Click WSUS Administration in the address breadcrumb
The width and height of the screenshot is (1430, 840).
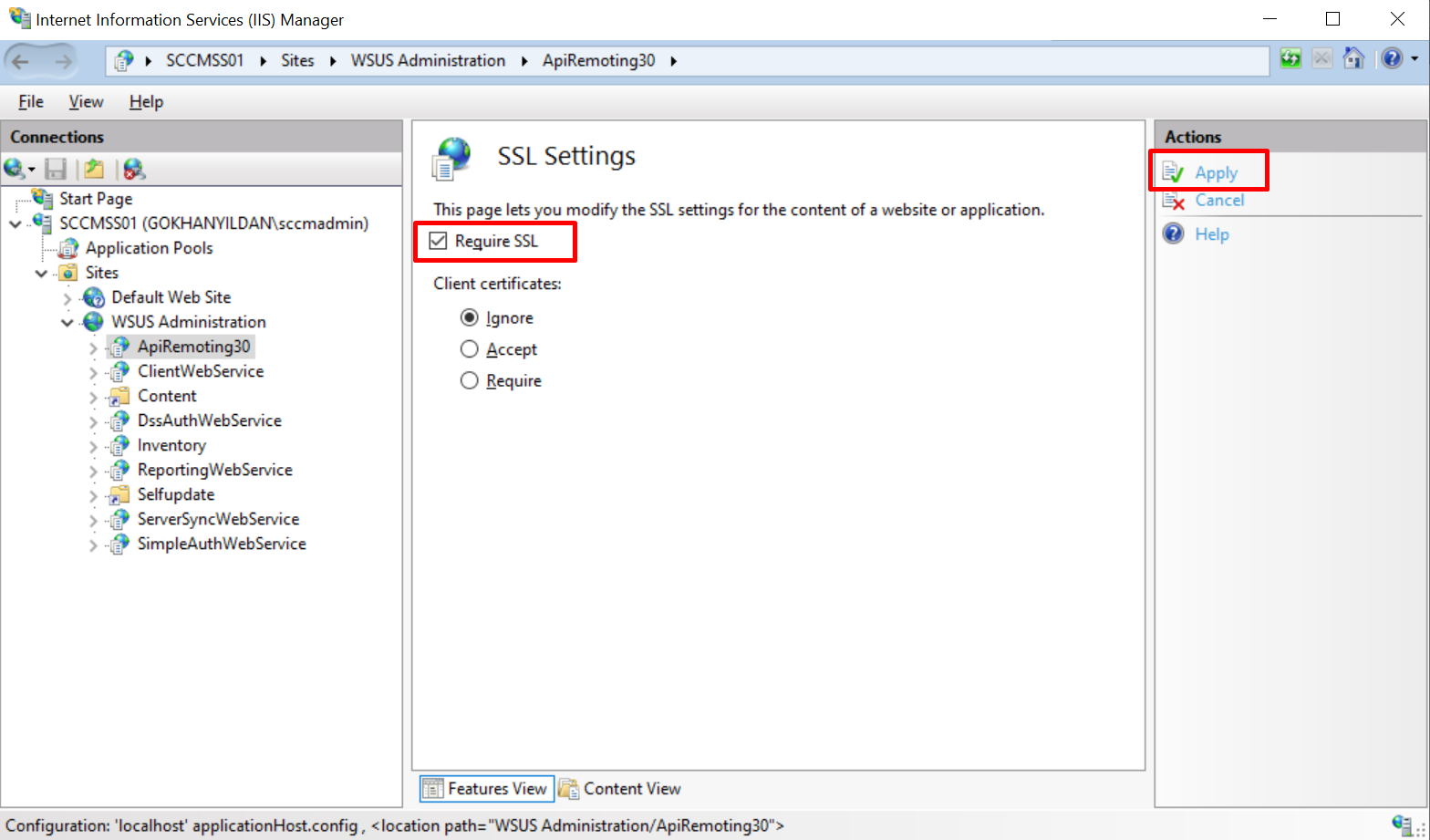(428, 60)
